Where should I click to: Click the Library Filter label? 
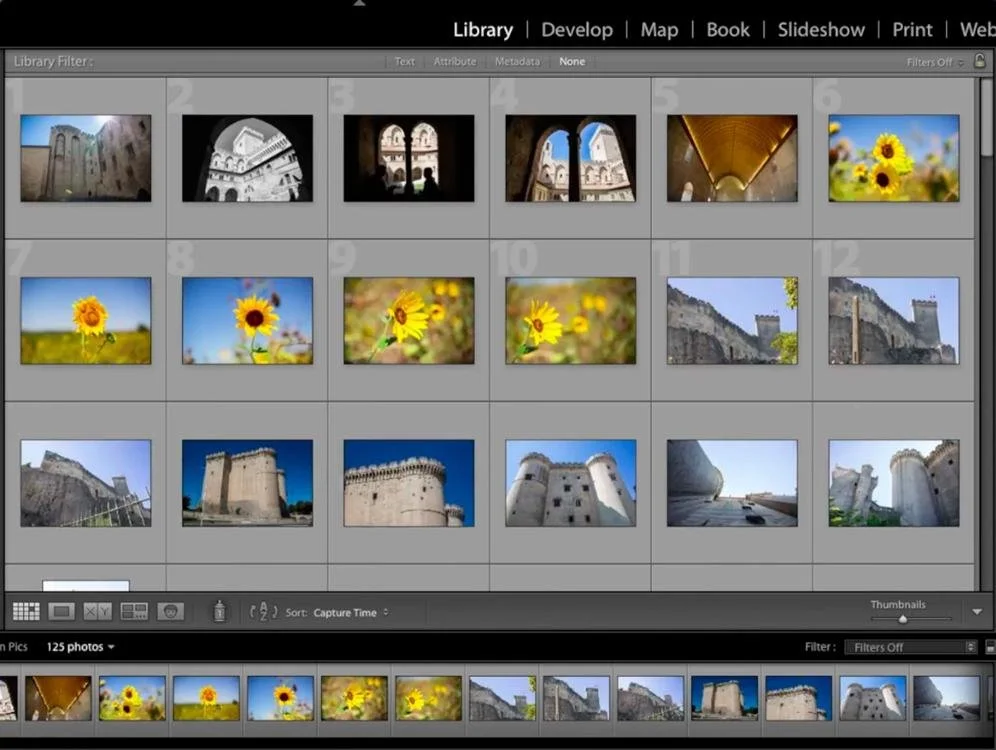click(x=53, y=62)
